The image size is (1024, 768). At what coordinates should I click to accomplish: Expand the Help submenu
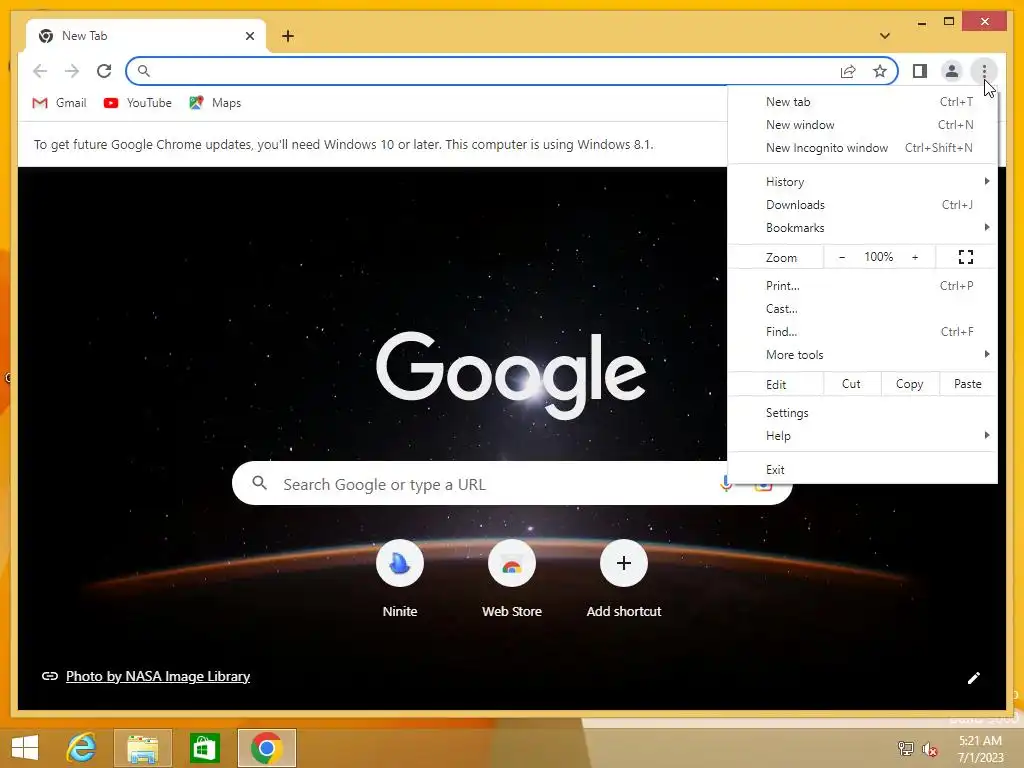[862, 436]
